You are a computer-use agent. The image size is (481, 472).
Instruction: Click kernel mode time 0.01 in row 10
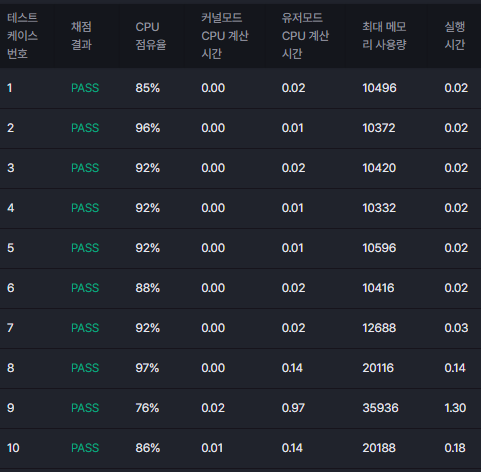coord(212,448)
